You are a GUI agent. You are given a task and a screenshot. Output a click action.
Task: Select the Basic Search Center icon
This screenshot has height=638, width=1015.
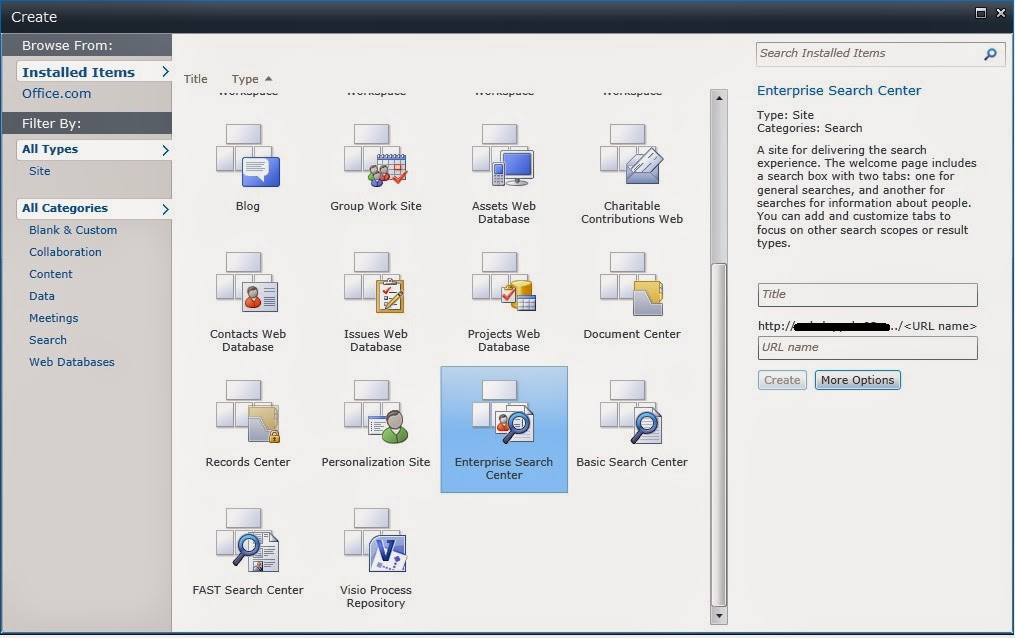(x=632, y=412)
